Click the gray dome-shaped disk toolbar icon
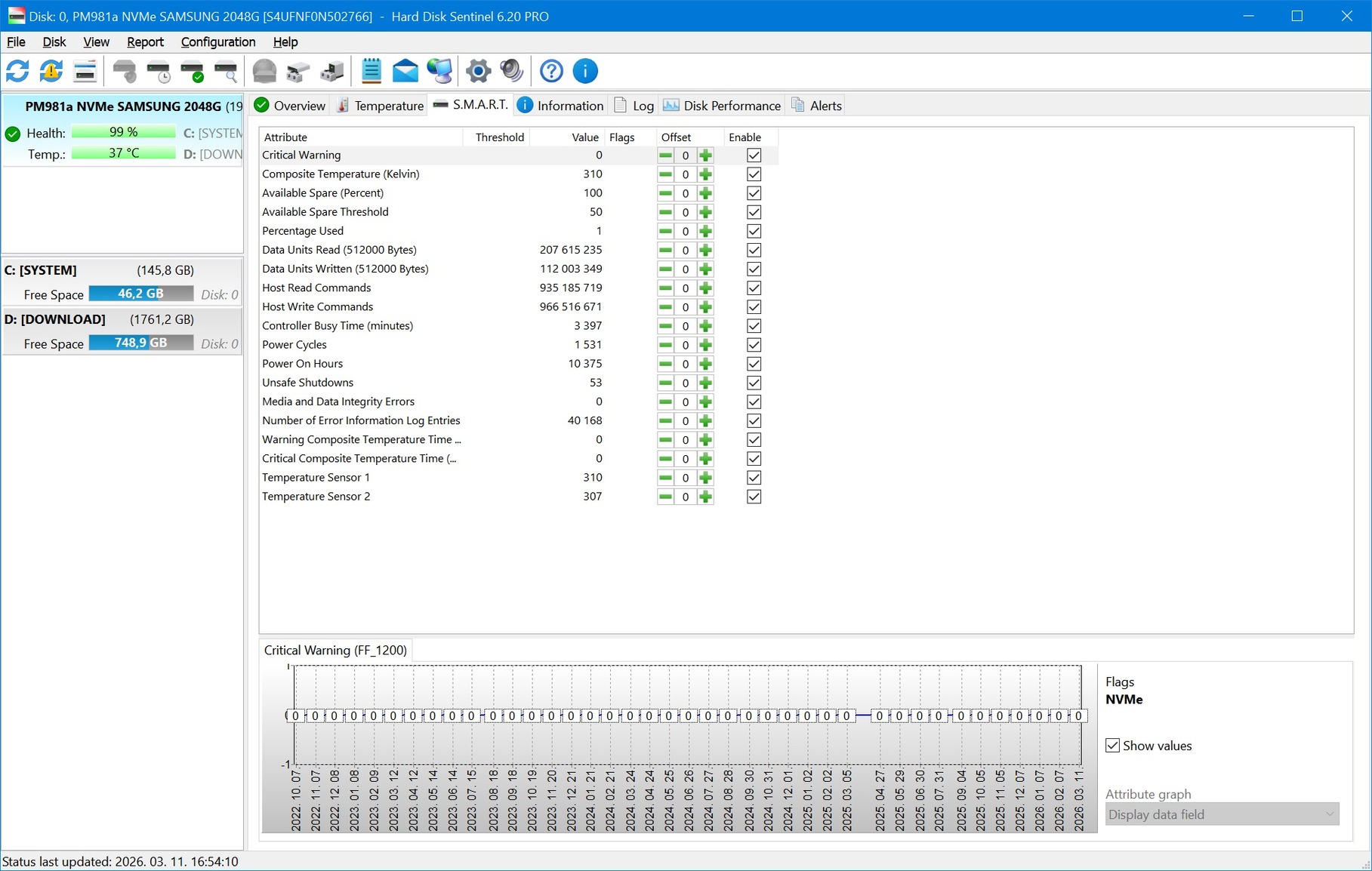The height and width of the screenshot is (871, 1372). [x=264, y=72]
